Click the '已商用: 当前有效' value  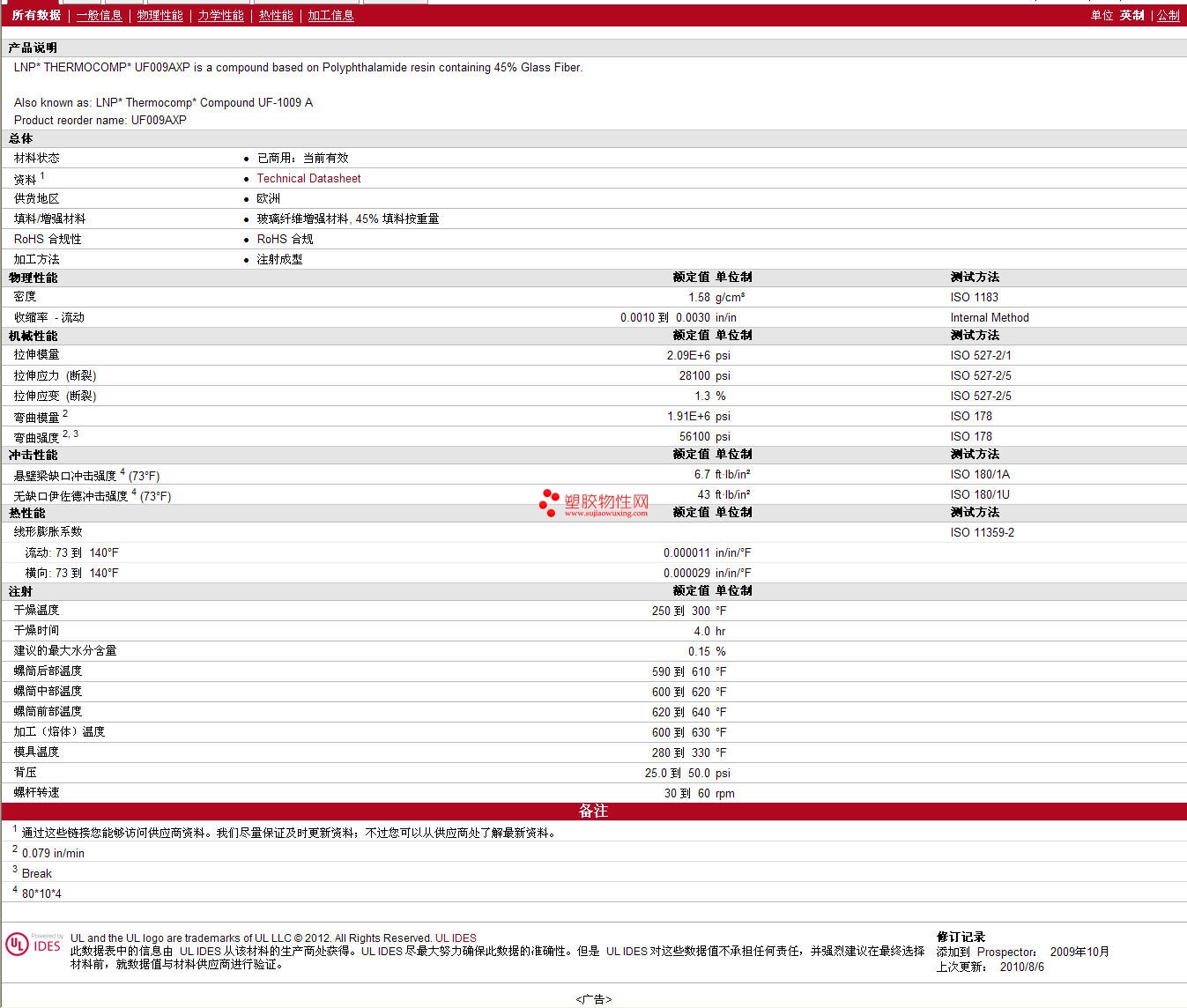click(303, 158)
